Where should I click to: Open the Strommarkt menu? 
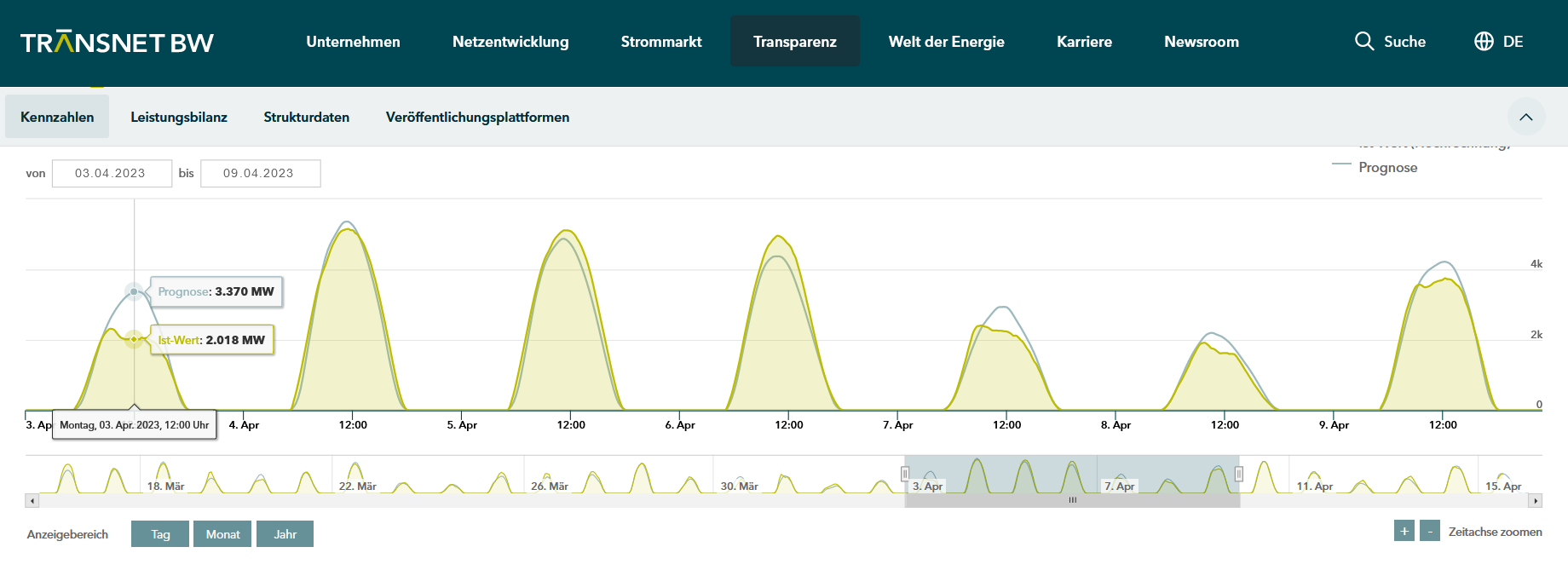pos(661,42)
